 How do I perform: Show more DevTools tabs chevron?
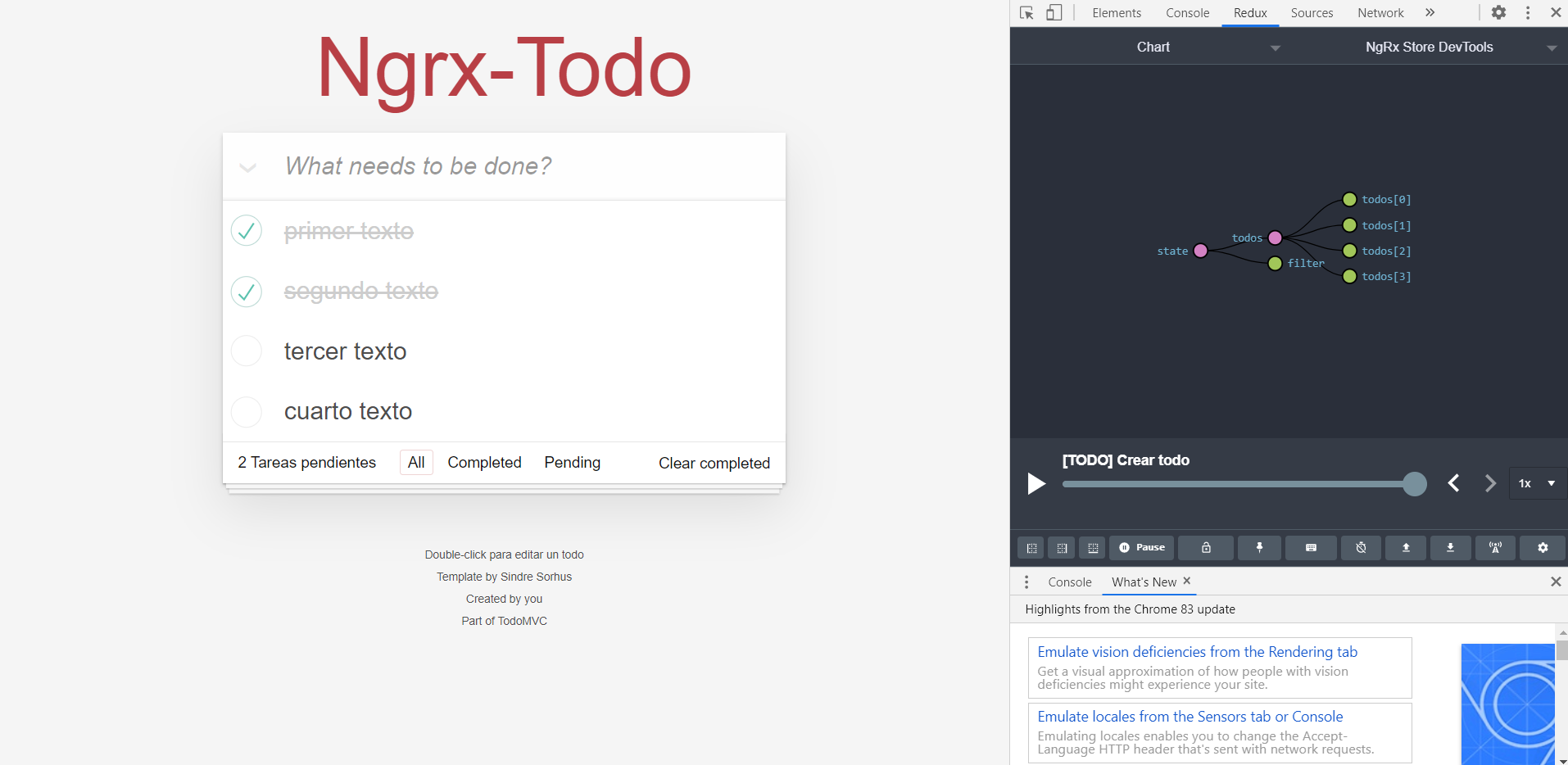coord(1430,13)
